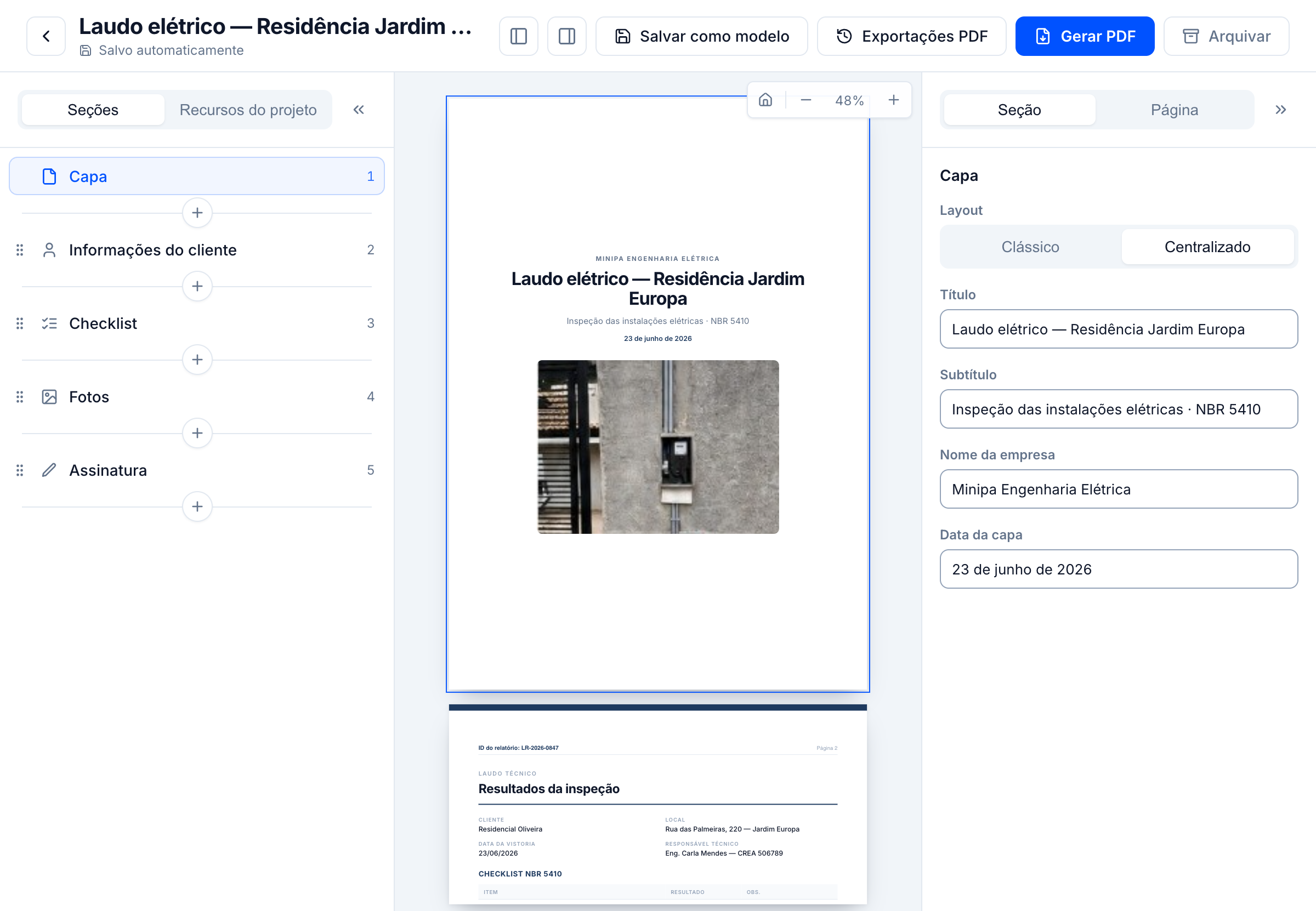Grab drag handle of Checklist row
The height and width of the screenshot is (911, 1316).
(x=19, y=323)
